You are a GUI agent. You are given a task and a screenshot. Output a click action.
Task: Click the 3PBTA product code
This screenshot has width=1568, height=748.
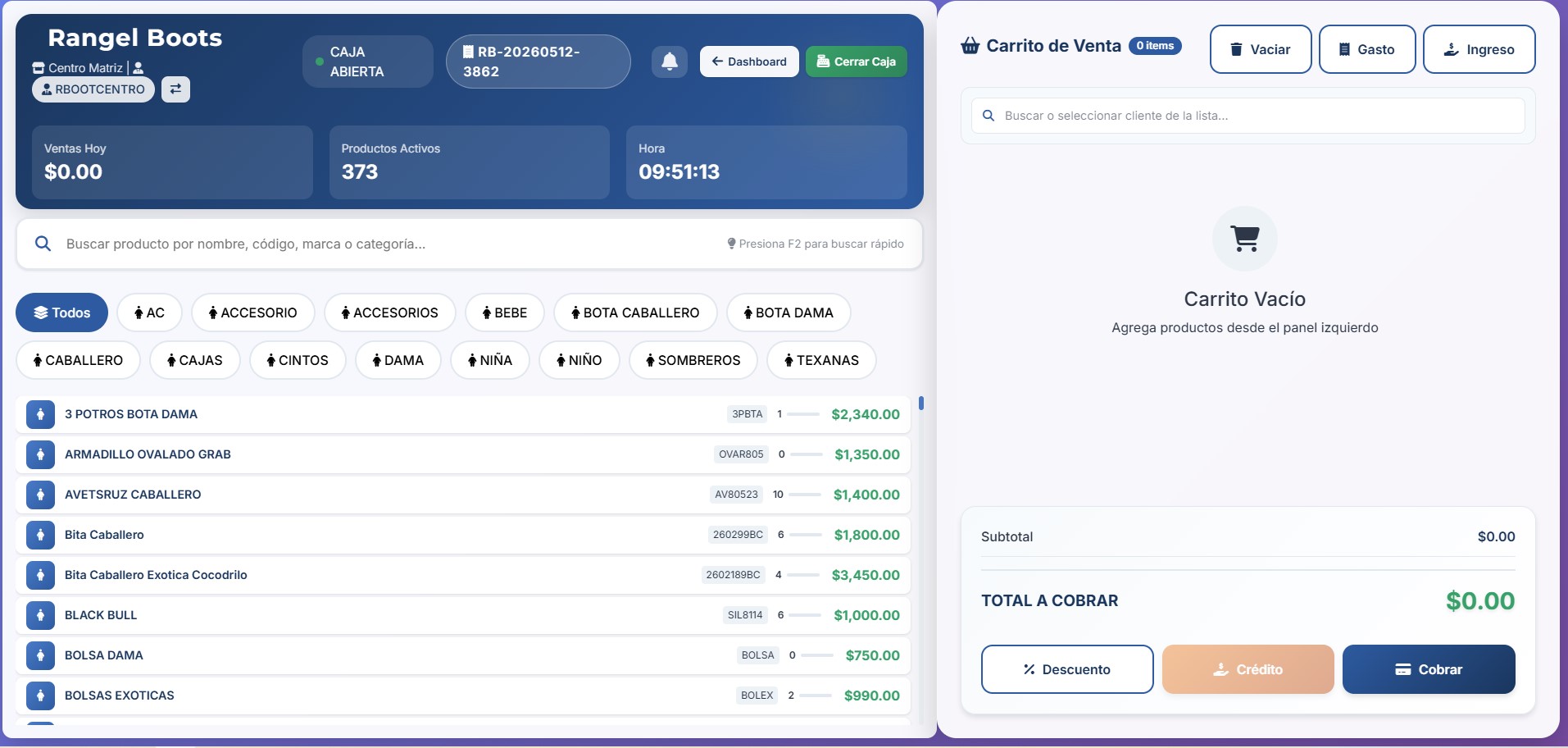(747, 414)
